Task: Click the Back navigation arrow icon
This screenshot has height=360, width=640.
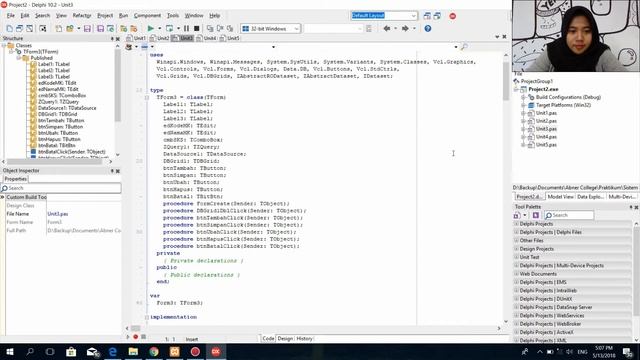Action: (387, 29)
